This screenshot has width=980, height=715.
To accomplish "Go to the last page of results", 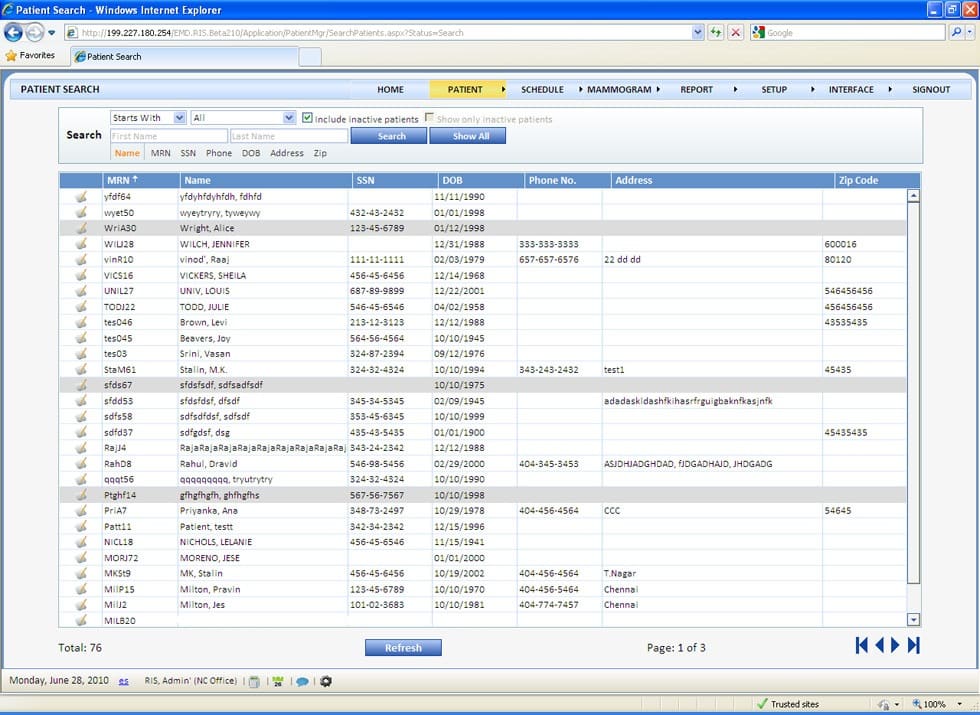I will [913, 646].
